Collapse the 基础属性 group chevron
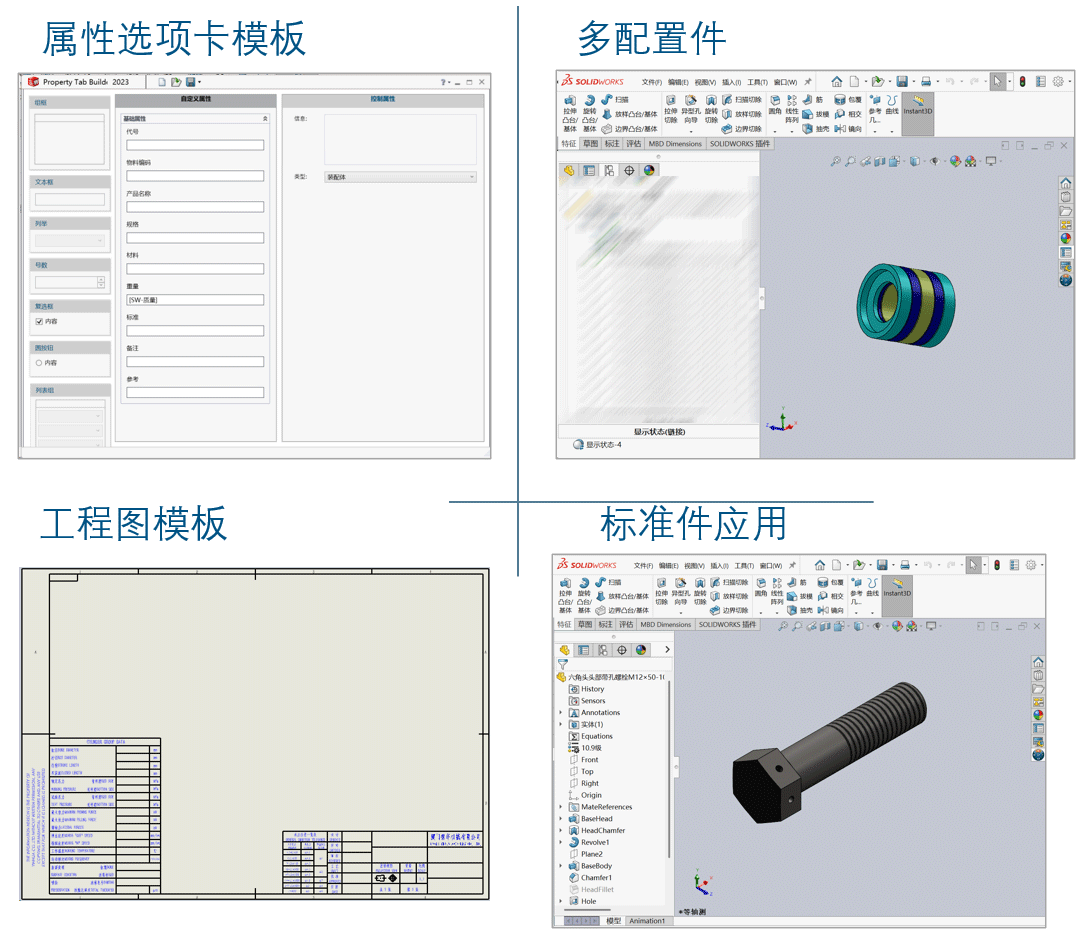The width and height of the screenshot is (1084, 938). pos(265,119)
